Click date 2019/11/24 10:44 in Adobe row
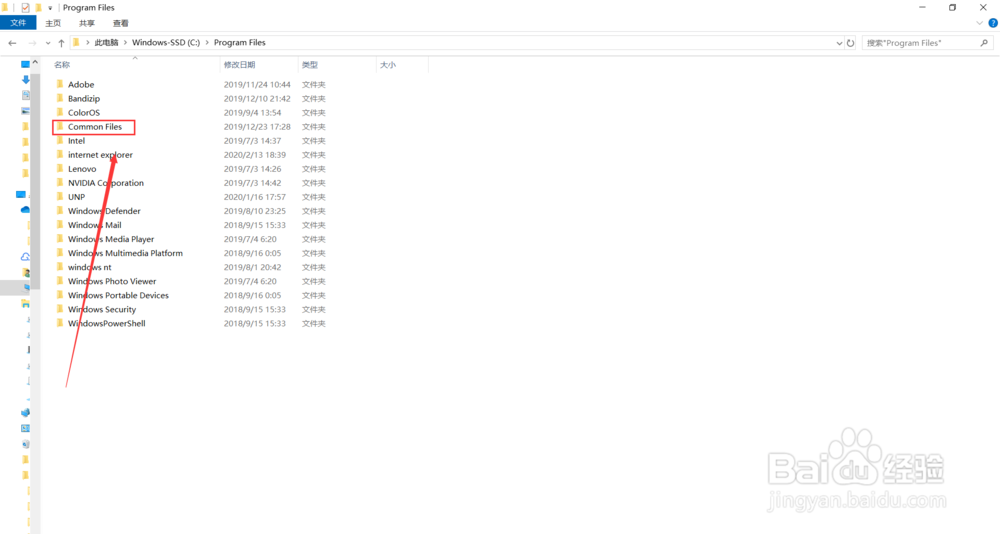Image resolution: width=1000 pixels, height=534 pixels. [x=257, y=84]
